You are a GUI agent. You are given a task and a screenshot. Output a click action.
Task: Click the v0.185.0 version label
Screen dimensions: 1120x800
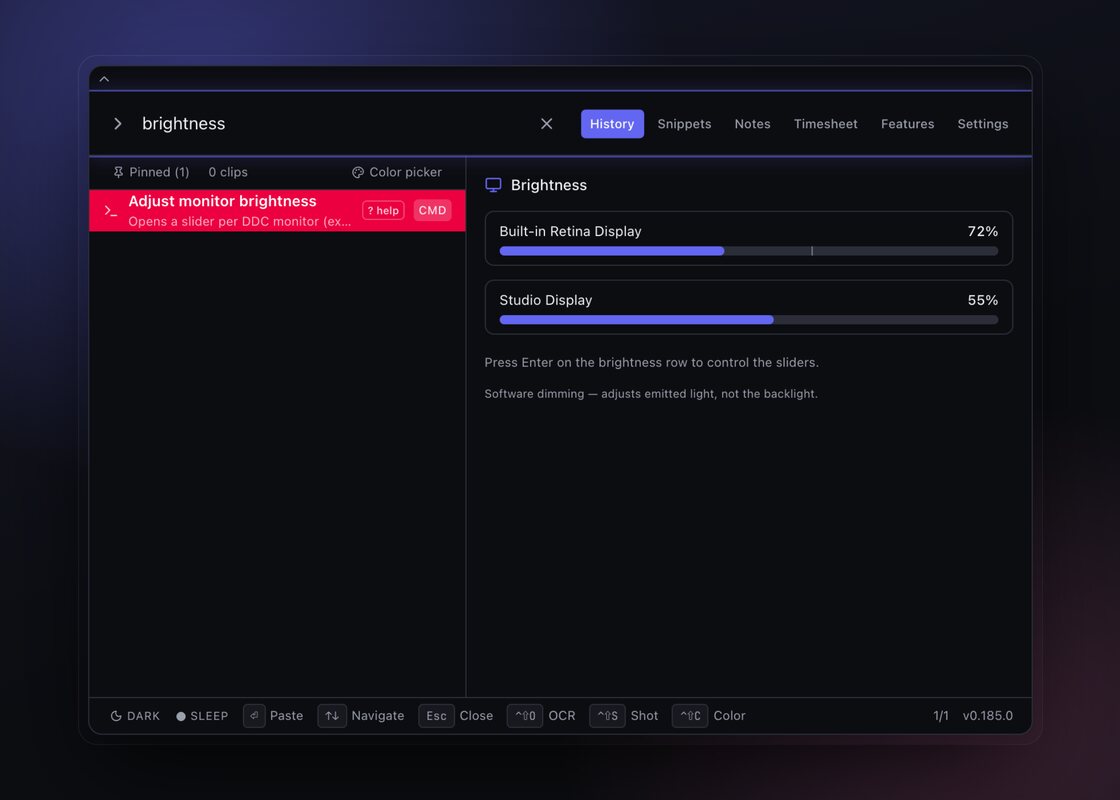tap(988, 716)
